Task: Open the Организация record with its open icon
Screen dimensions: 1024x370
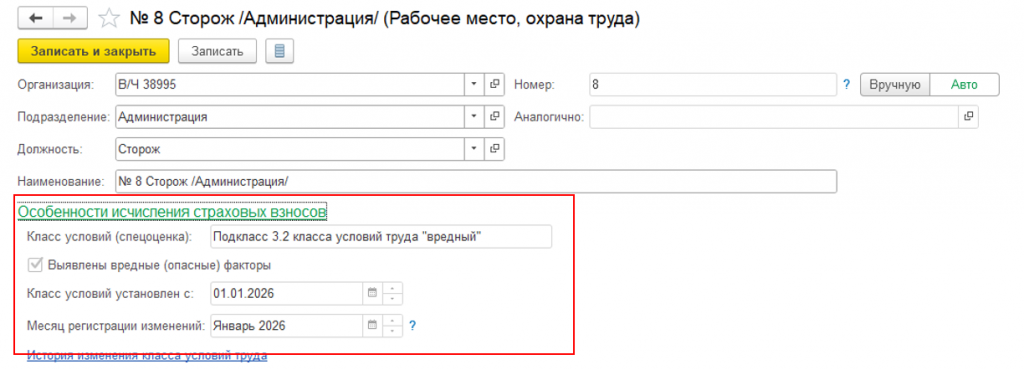Action: (x=494, y=84)
